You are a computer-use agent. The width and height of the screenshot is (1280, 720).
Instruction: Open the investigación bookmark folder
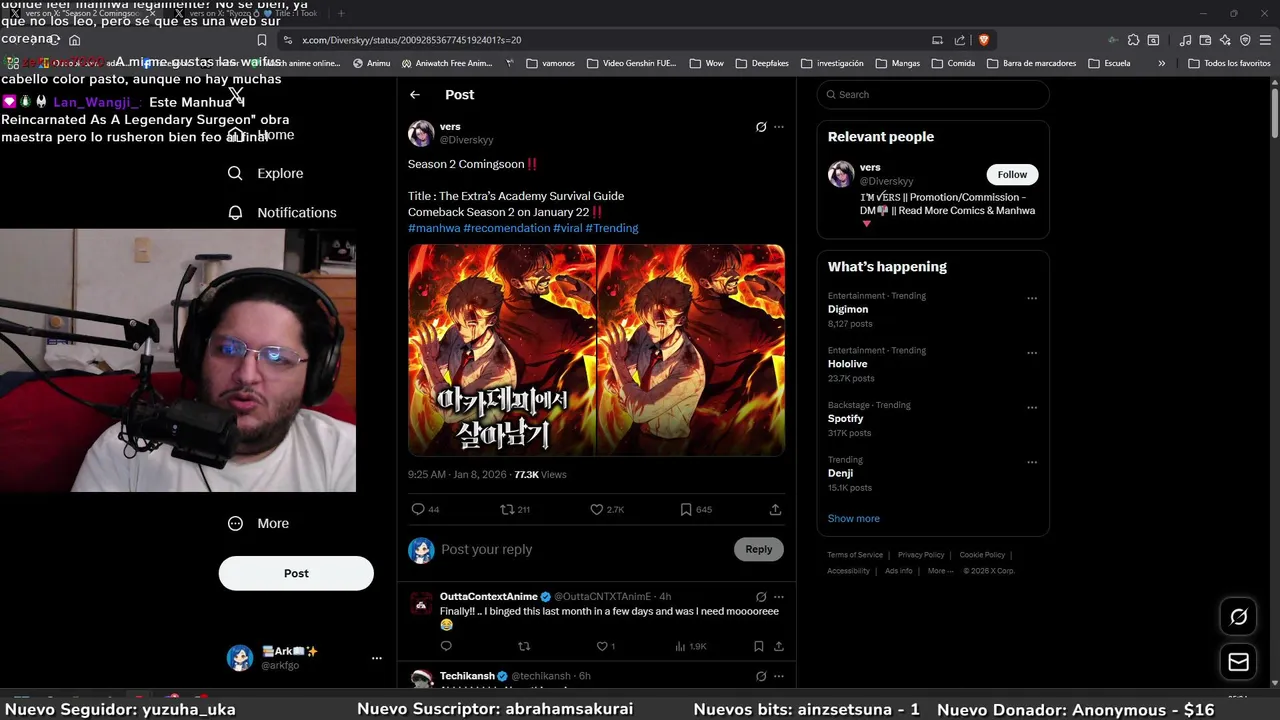pyautogui.click(x=832, y=63)
